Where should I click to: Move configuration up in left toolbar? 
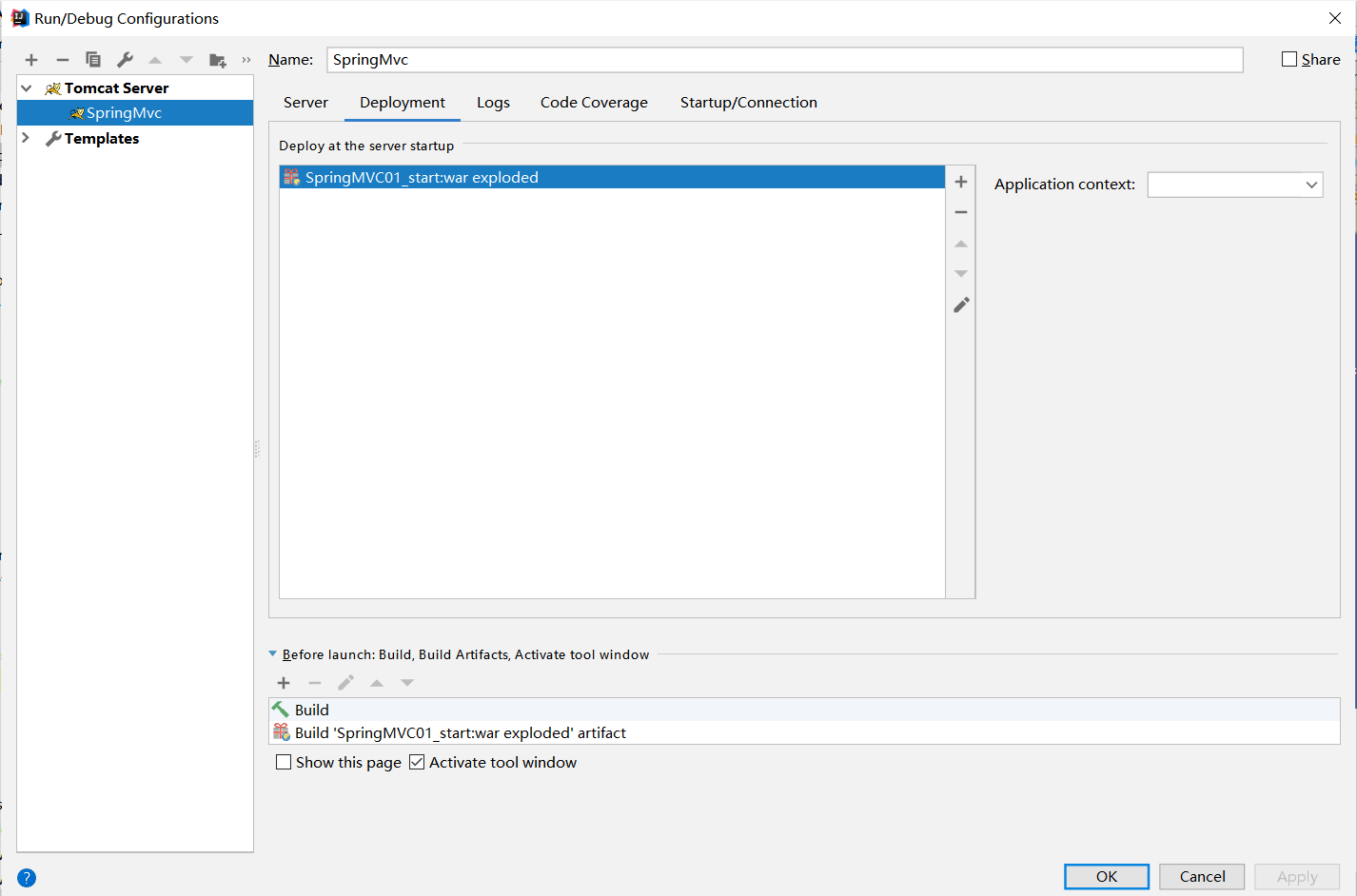coord(155,60)
